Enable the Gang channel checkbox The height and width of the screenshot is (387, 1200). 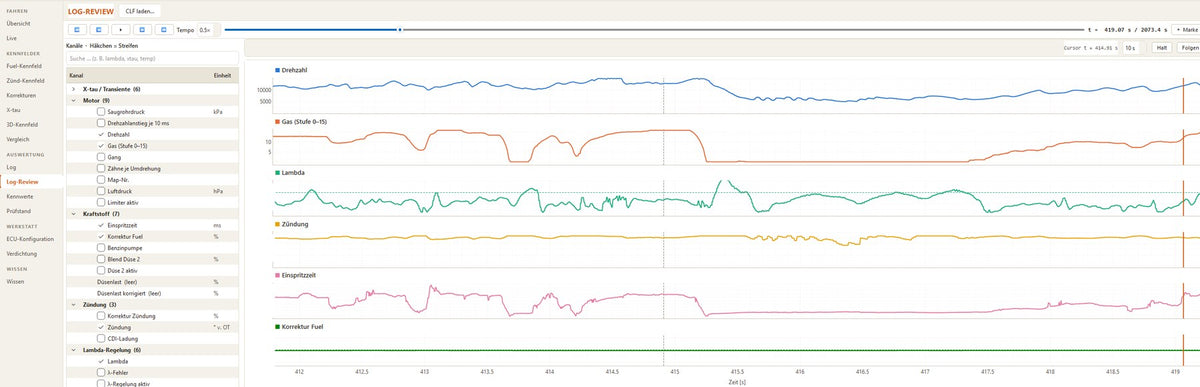tap(101, 157)
